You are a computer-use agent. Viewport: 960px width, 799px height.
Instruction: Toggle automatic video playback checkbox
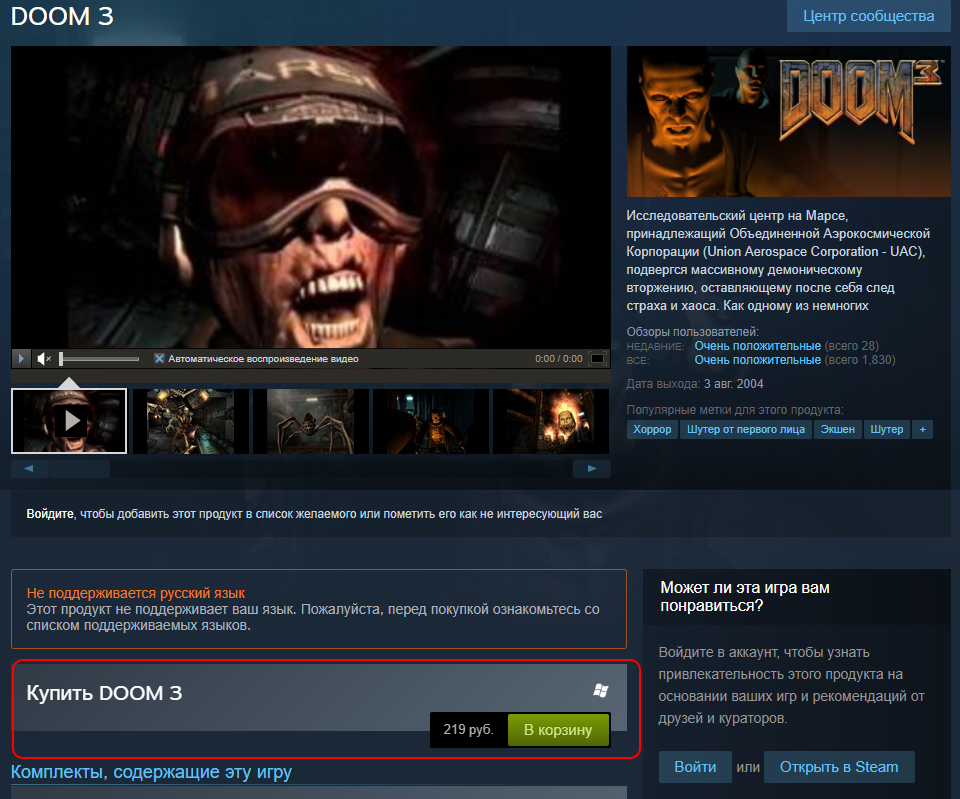pos(159,359)
